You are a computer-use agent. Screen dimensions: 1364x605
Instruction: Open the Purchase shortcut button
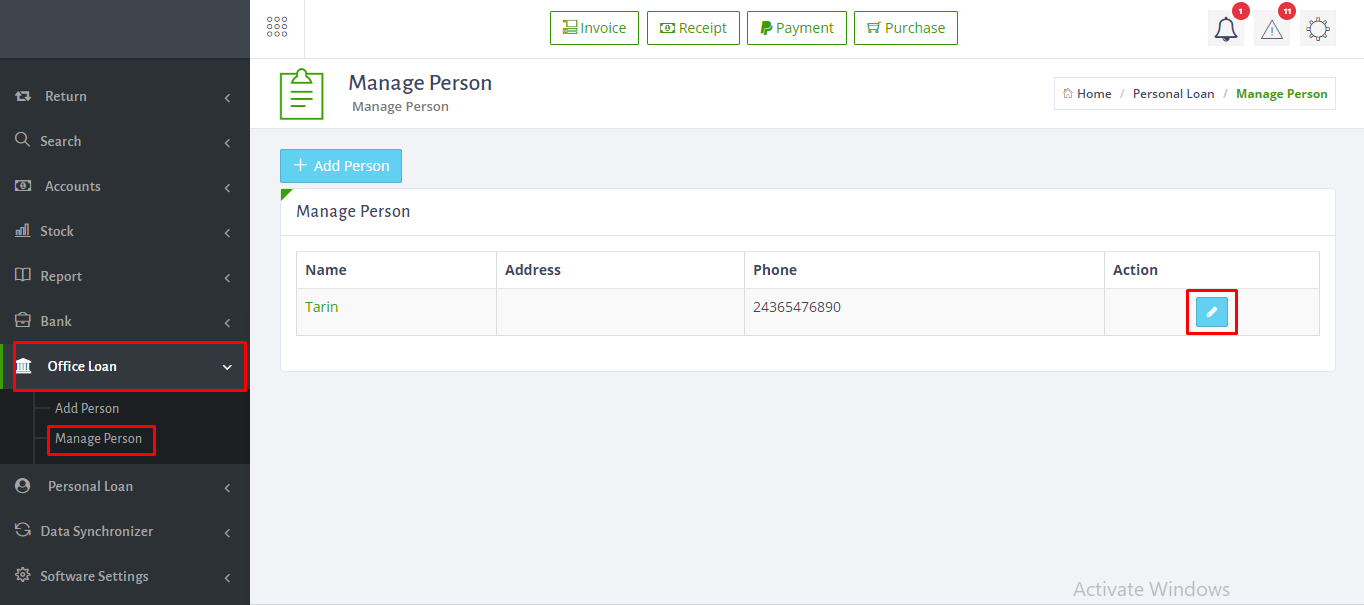click(905, 28)
